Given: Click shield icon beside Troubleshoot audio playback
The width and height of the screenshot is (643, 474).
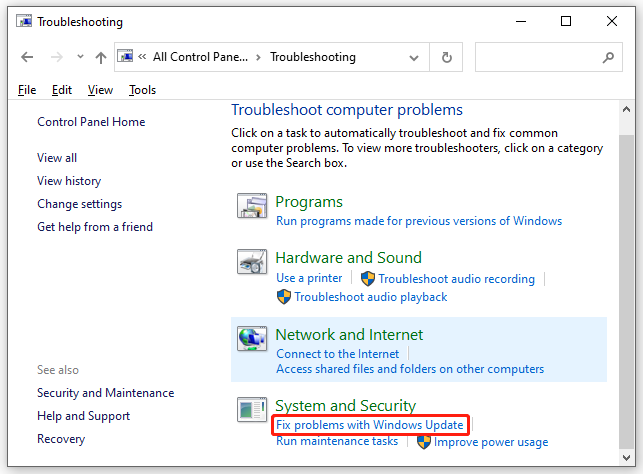Looking at the screenshot, I should 284,297.
